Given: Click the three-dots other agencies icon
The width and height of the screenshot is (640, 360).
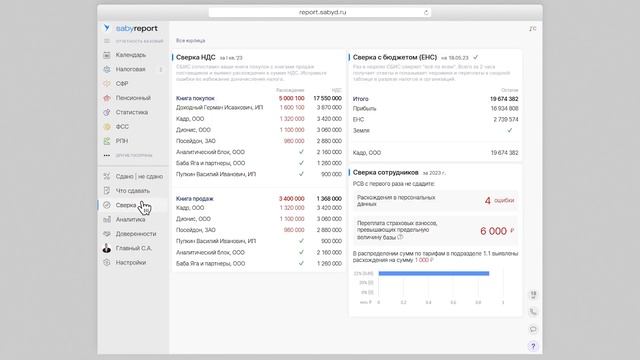Looking at the screenshot, I should pos(107,156).
